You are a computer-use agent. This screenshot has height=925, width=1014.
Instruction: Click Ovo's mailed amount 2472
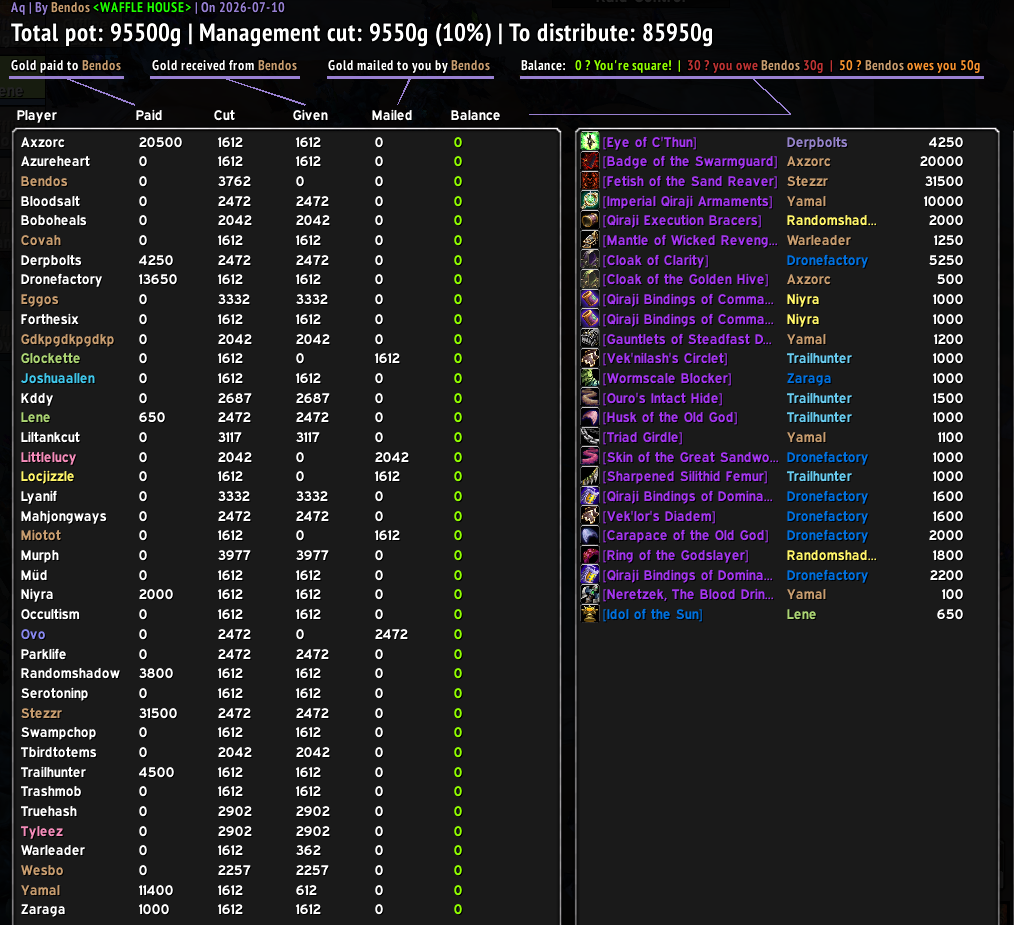coord(391,635)
